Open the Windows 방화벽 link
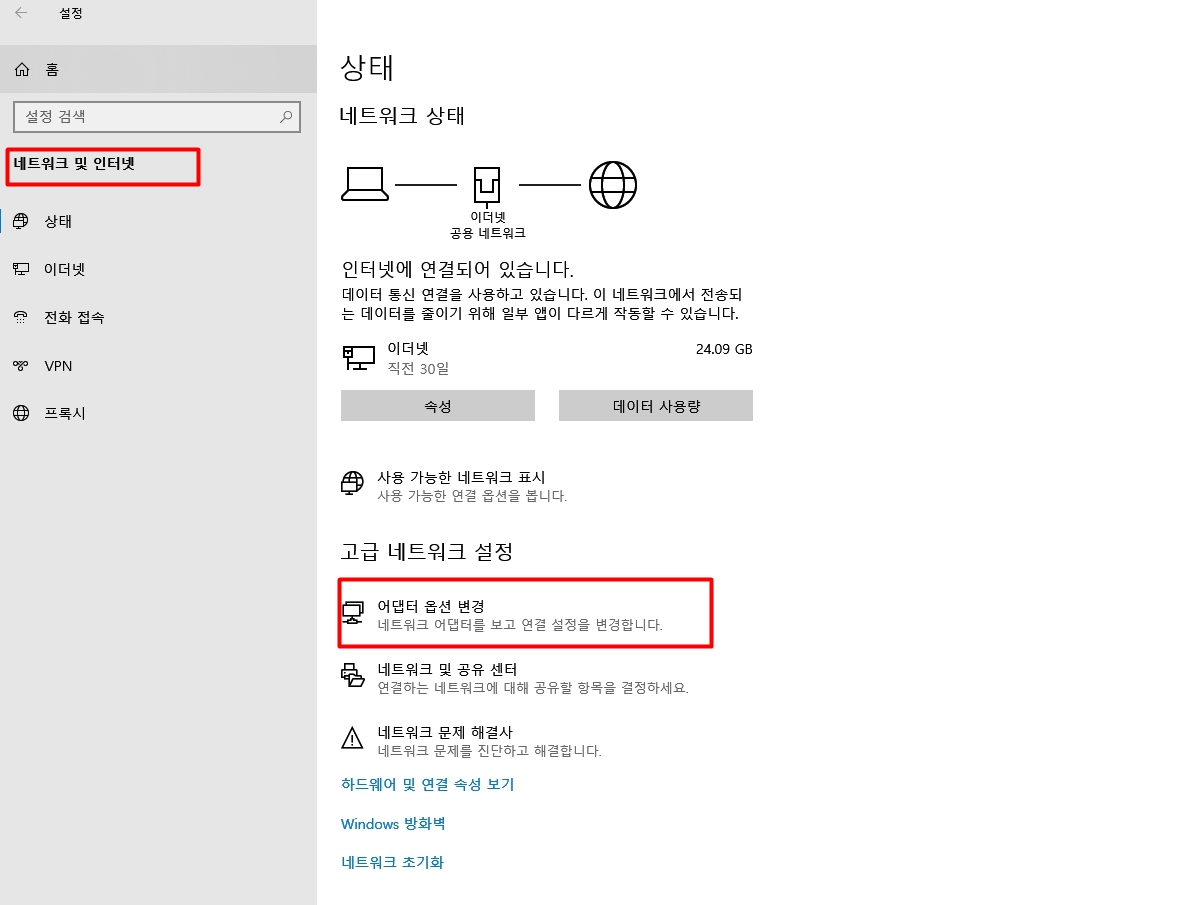Viewport: 1182px width, 905px height. click(393, 824)
